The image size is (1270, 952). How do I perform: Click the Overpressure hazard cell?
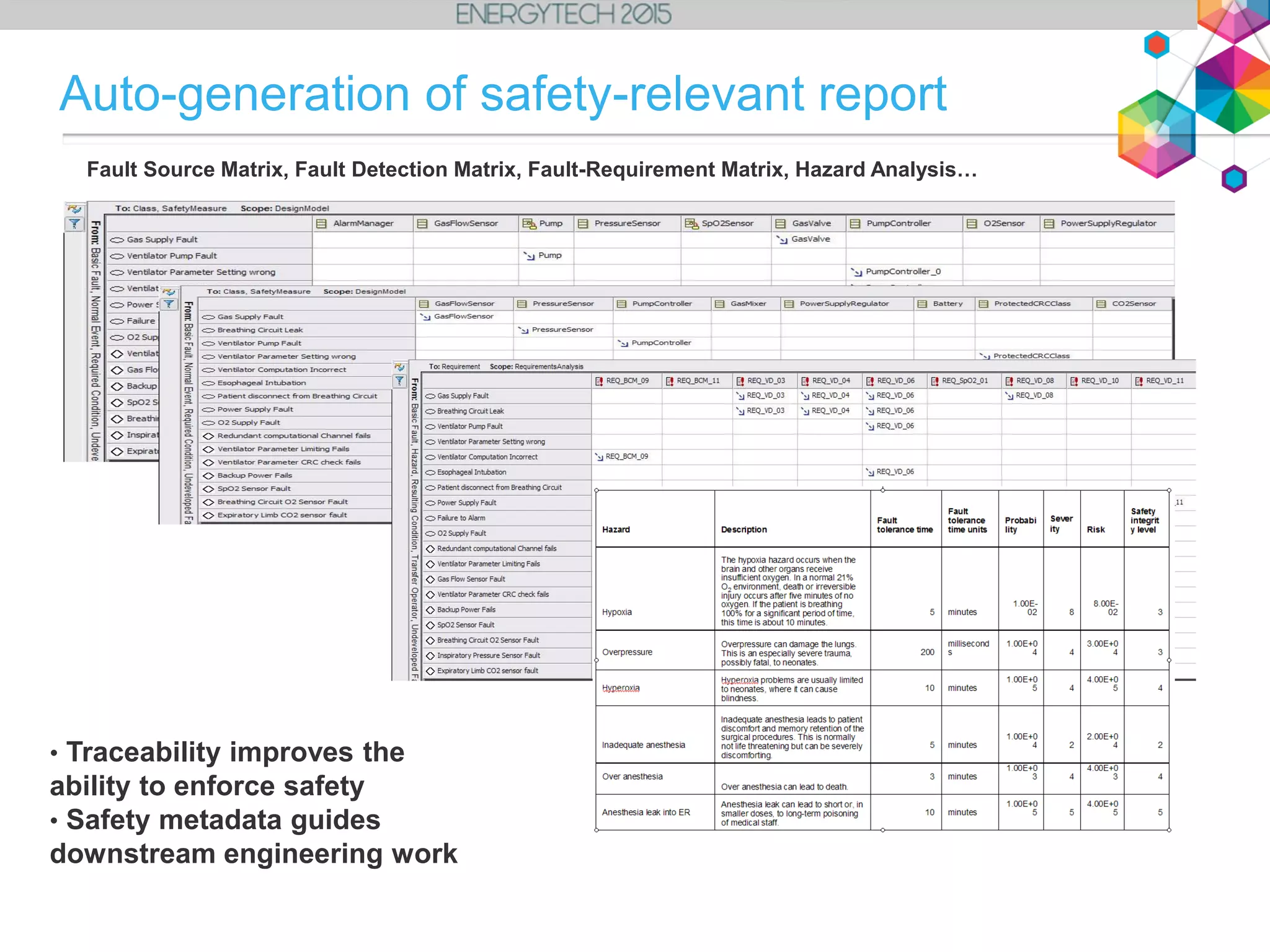click(655, 651)
